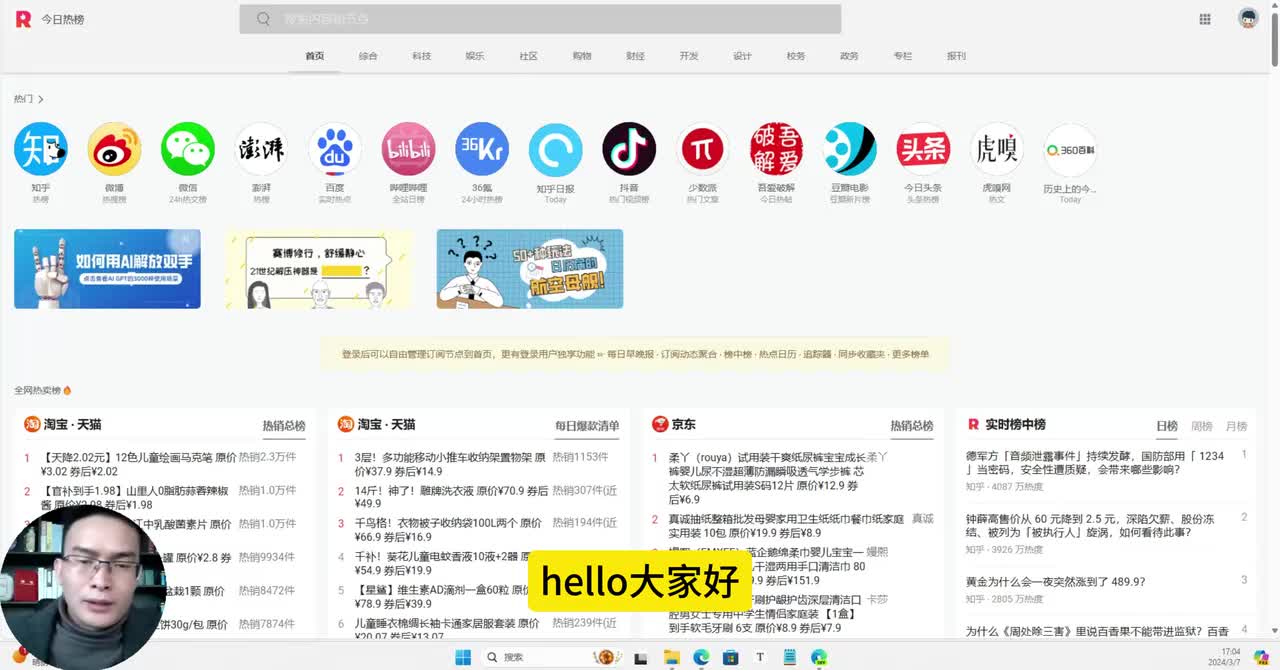1280x670 pixels.
Task: Open the 今日热榜 red R logo
Action: (x=23, y=19)
